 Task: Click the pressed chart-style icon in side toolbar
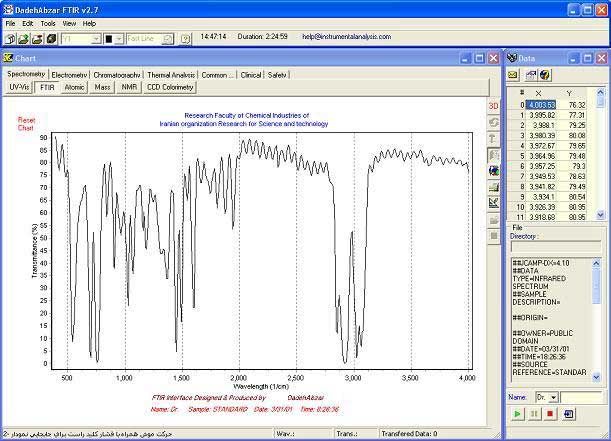493,155
